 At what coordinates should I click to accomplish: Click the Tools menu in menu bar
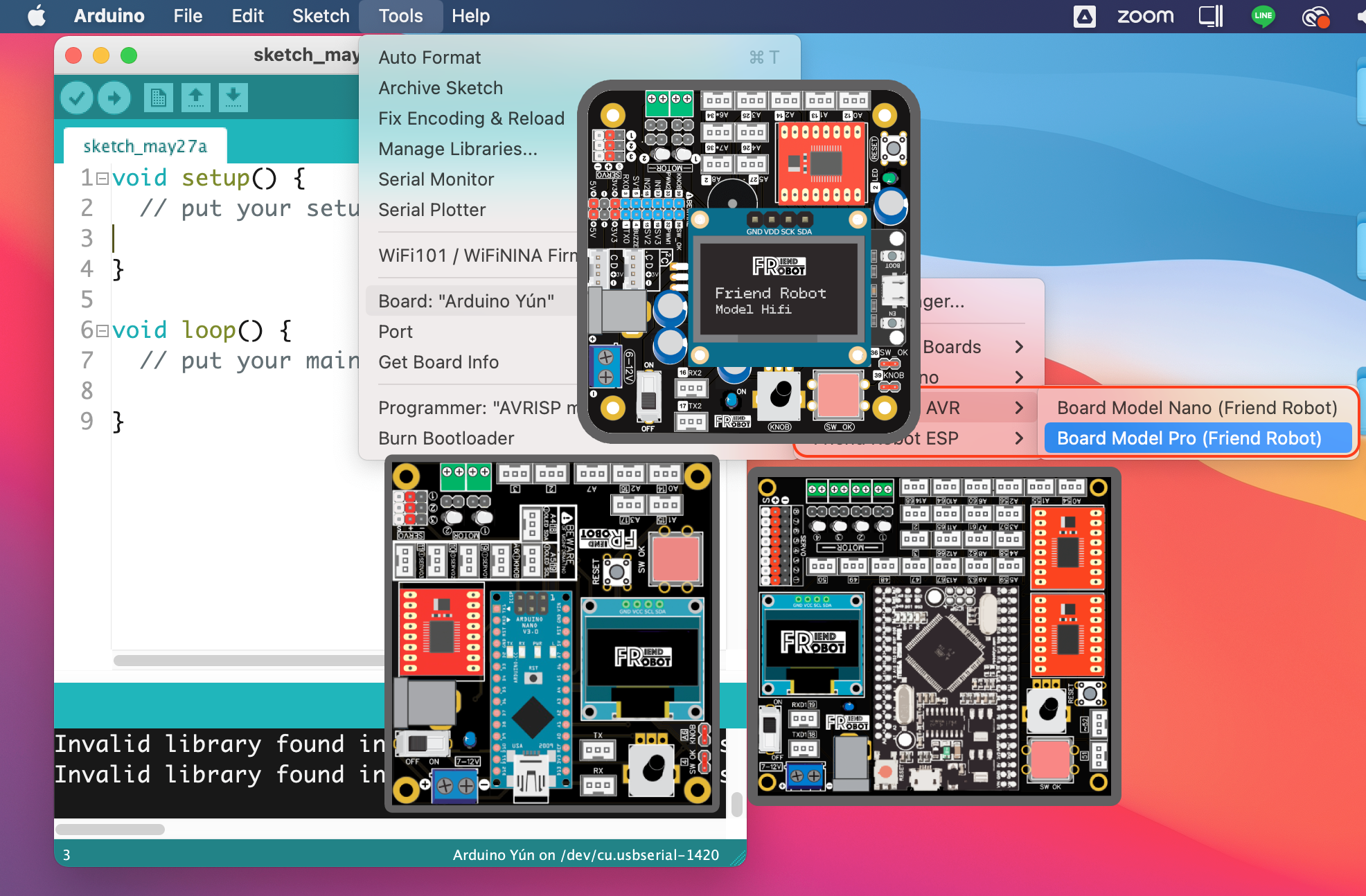tap(400, 16)
